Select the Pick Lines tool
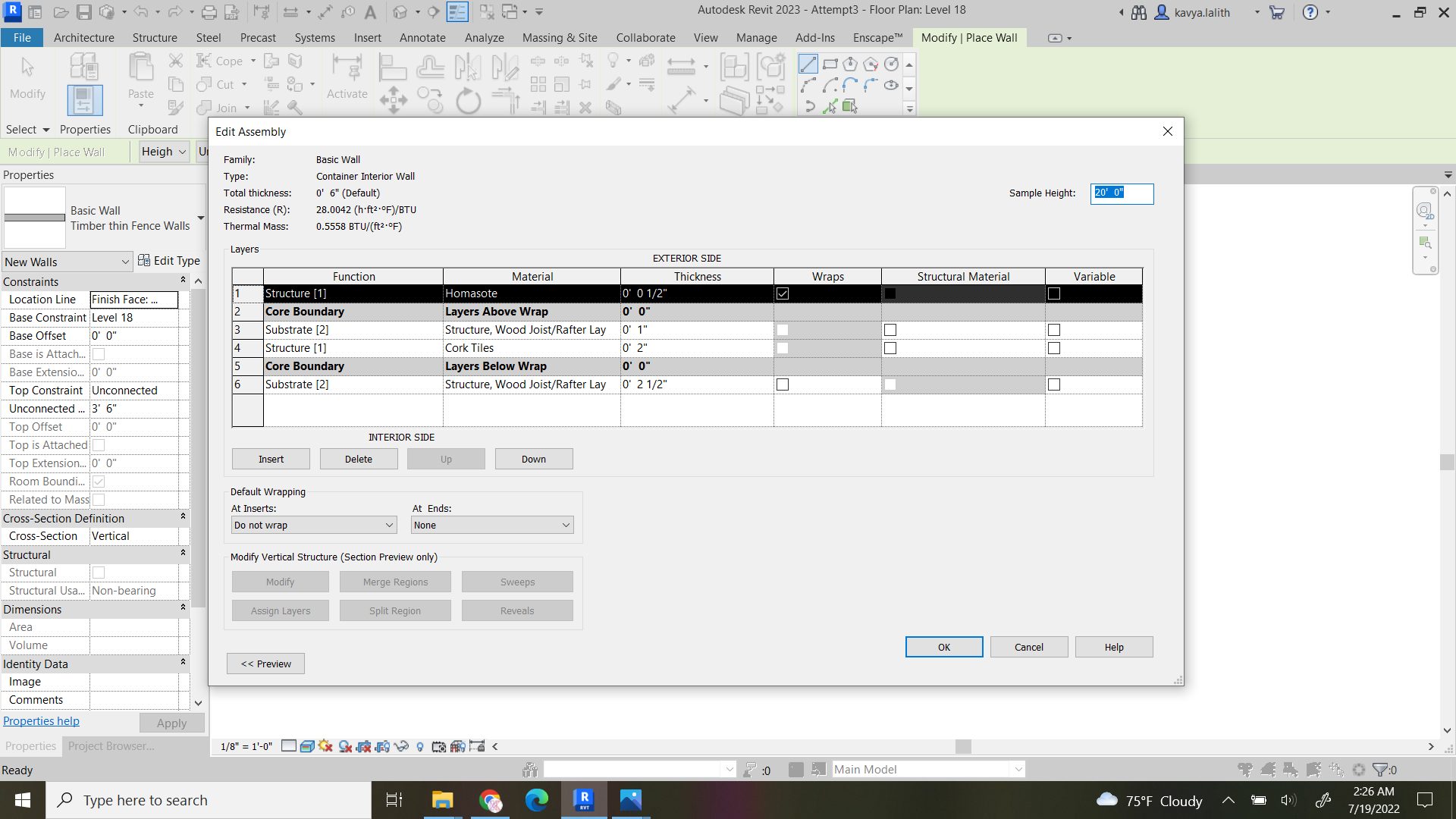Image resolution: width=1456 pixels, height=819 pixels. 830,106
